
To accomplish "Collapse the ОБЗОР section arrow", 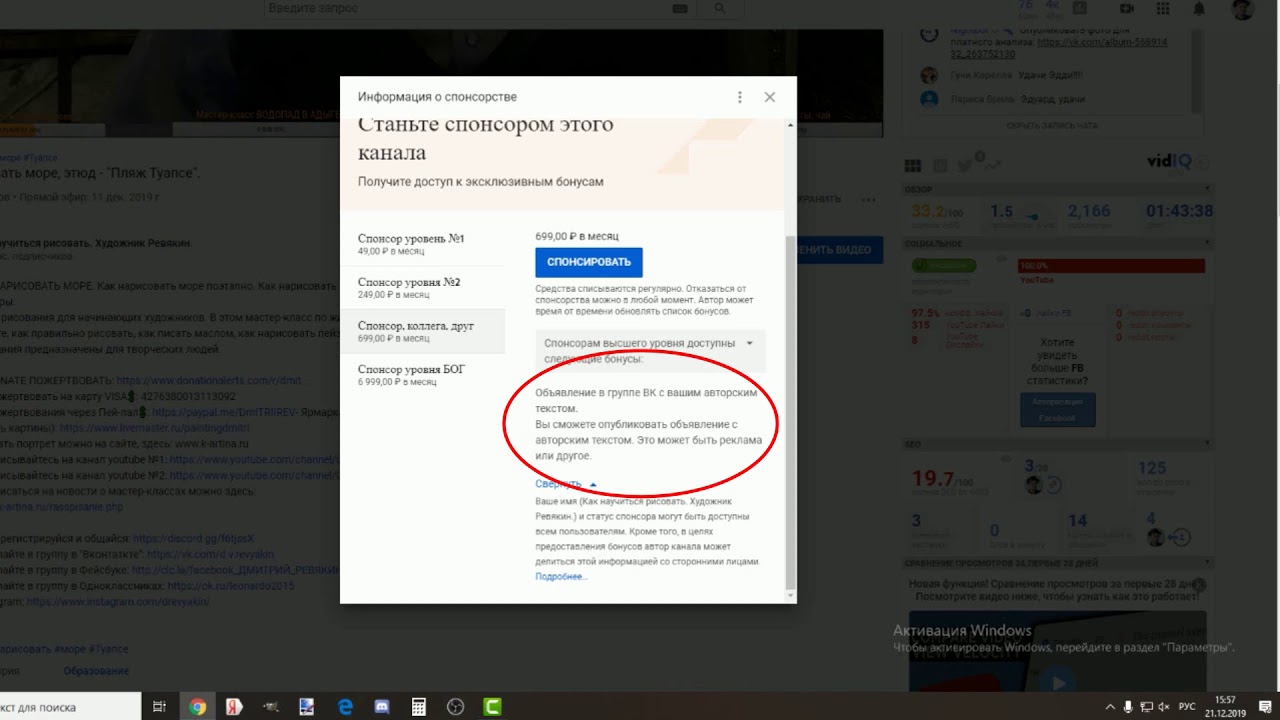I will click(1207, 190).
